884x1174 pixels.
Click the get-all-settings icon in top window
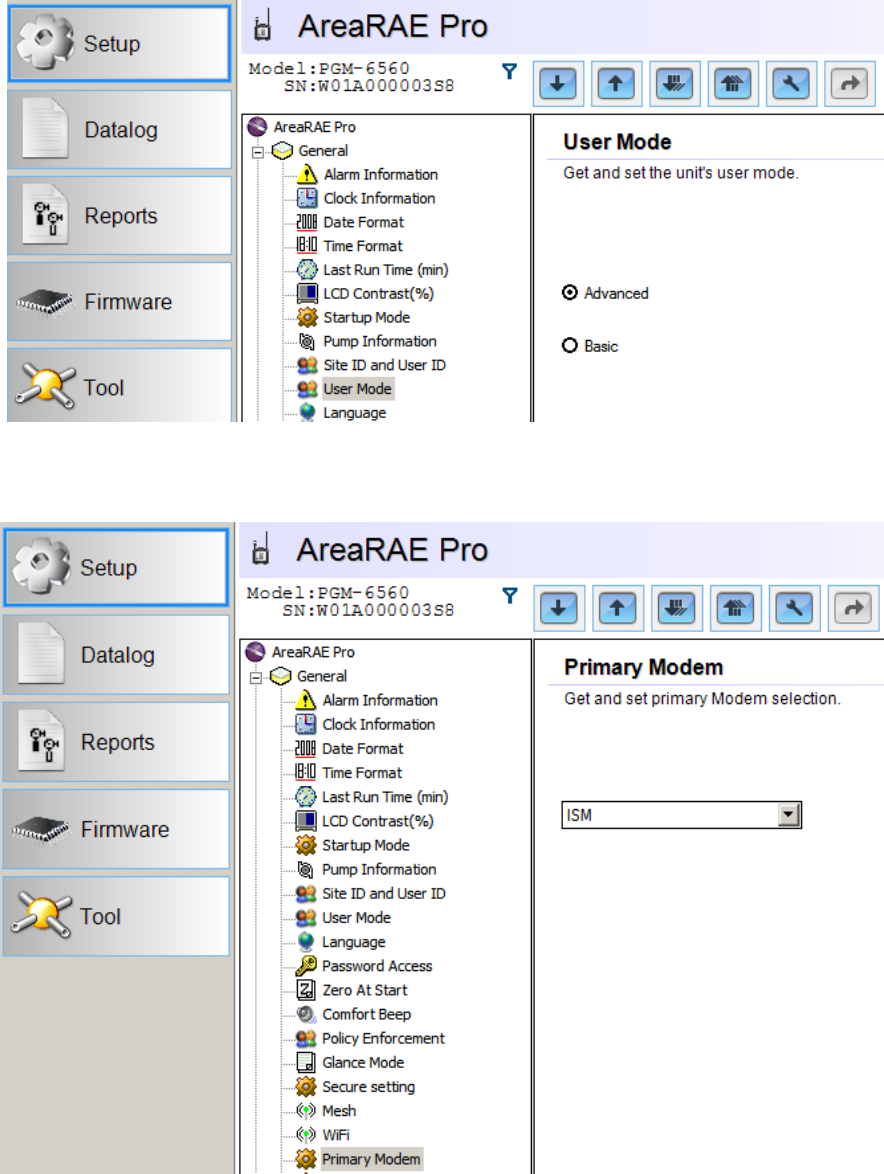674,84
